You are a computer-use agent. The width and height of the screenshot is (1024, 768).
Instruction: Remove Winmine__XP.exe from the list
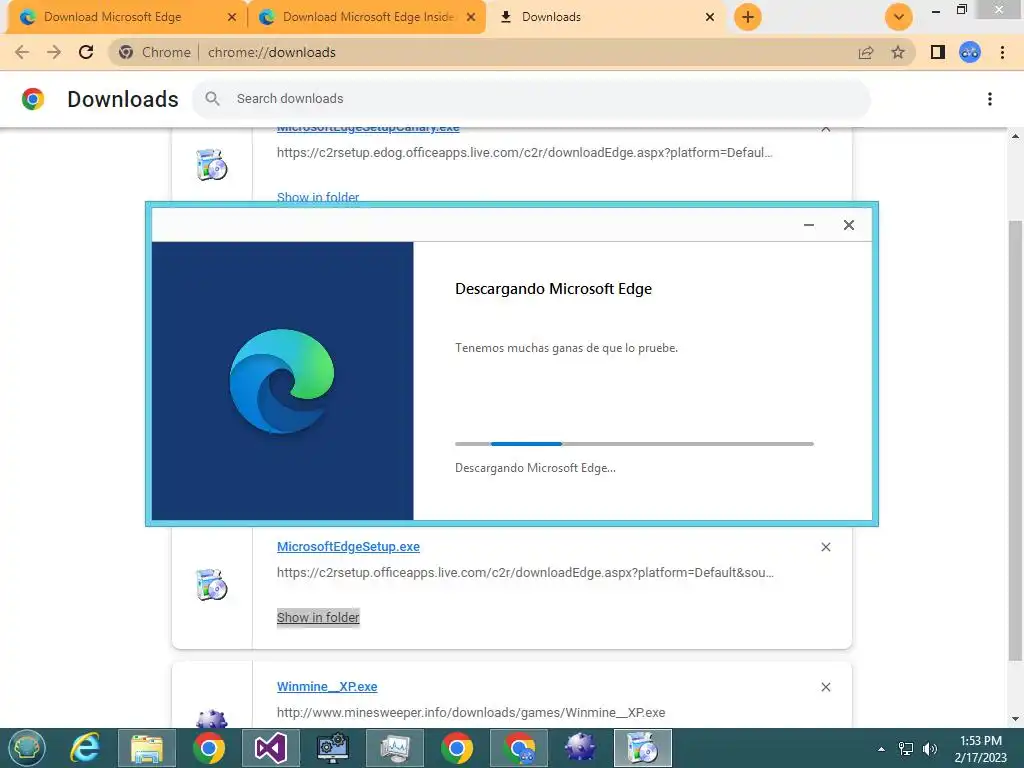[826, 687]
